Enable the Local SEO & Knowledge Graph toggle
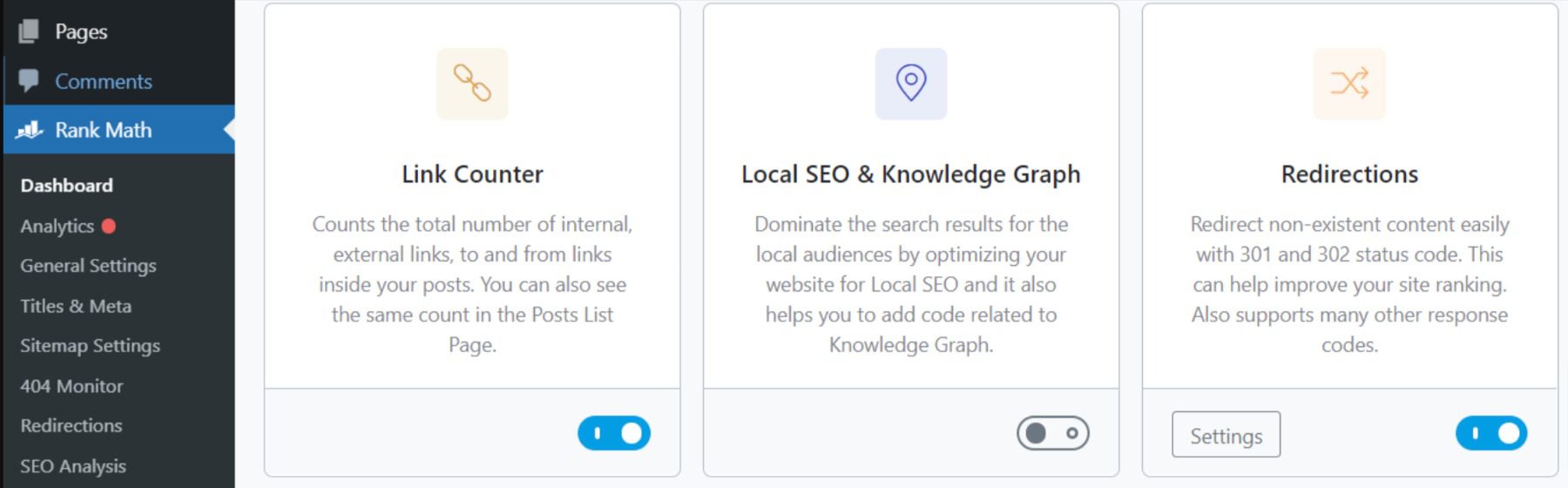The height and width of the screenshot is (488, 1568). pos(1052,433)
